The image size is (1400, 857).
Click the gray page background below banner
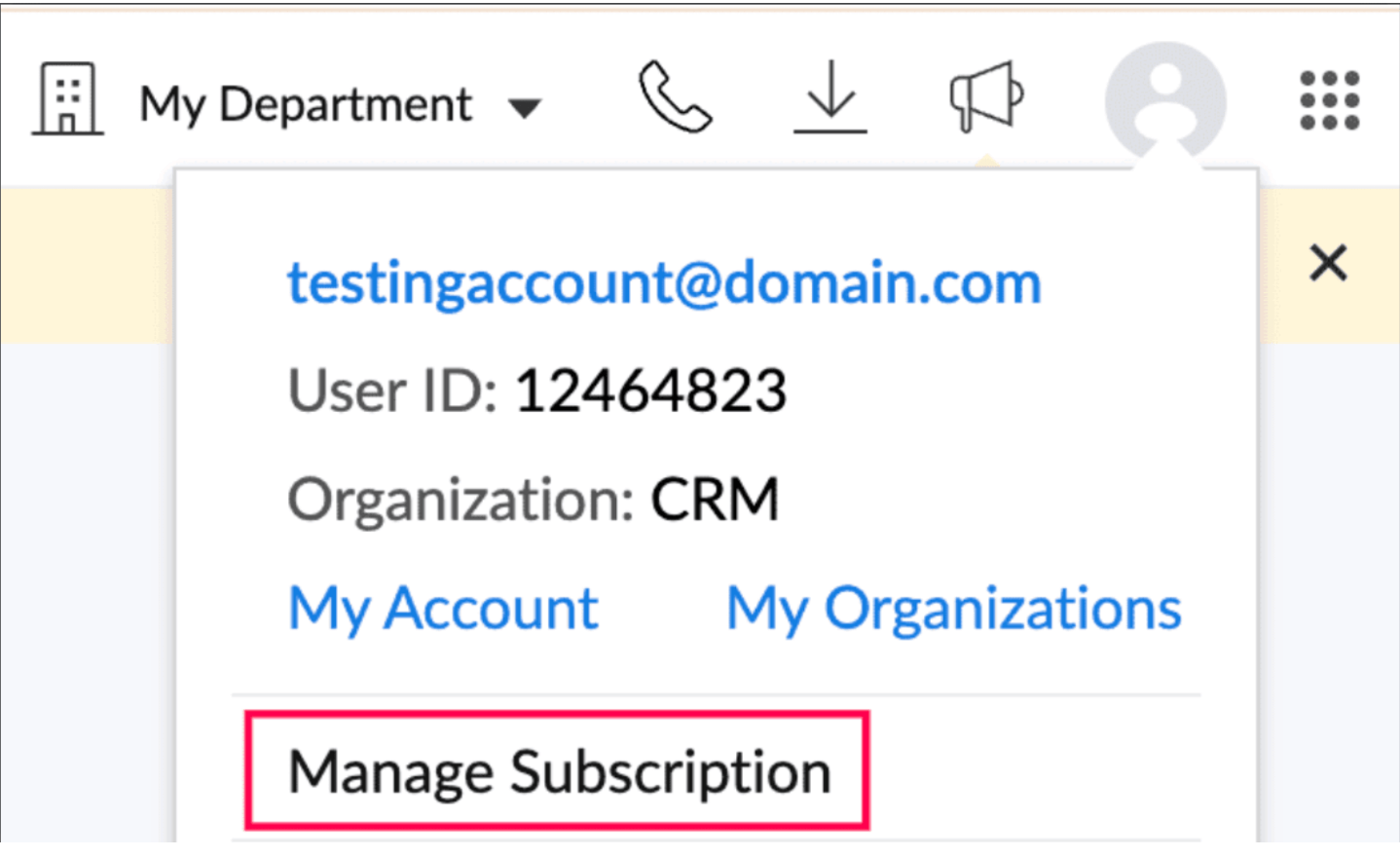click(x=88, y=584)
